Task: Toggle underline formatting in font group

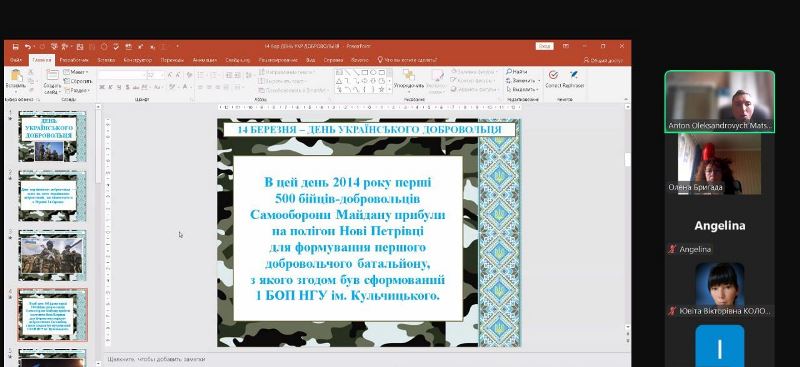Action: click(x=118, y=87)
